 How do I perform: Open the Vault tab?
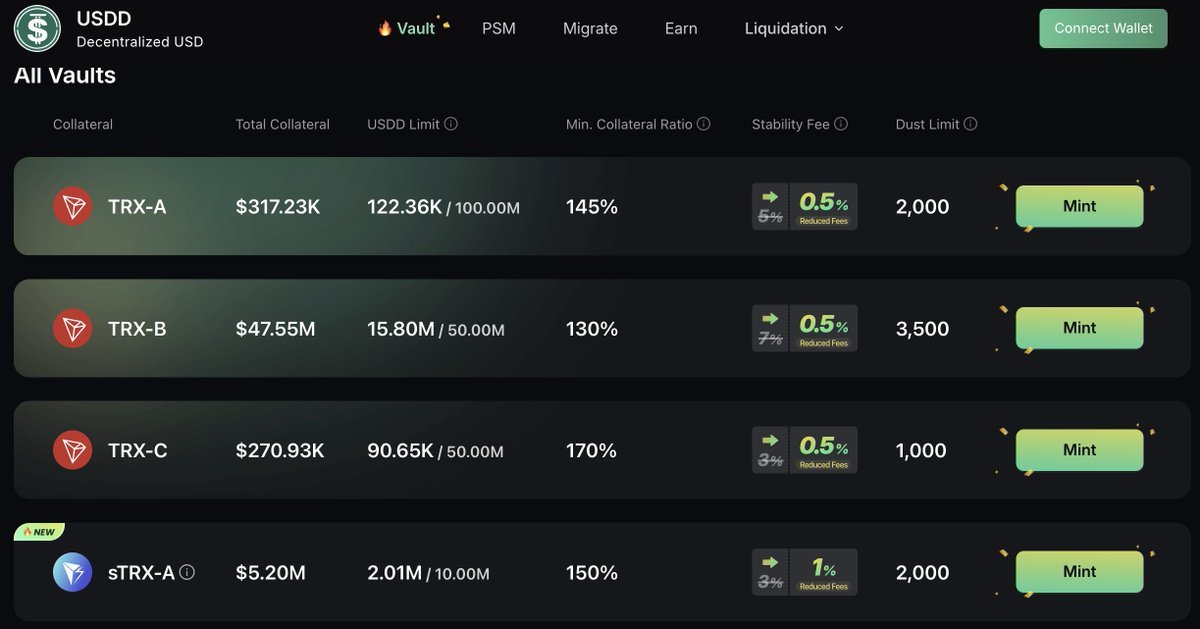pyautogui.click(x=415, y=28)
